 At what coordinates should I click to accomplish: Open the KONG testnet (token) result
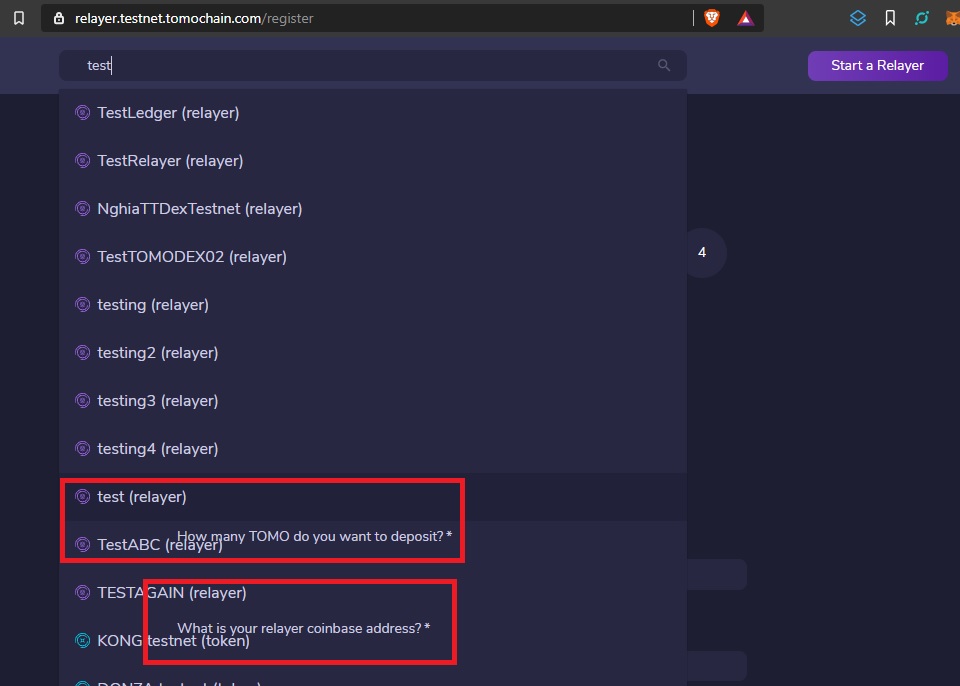click(x=373, y=641)
